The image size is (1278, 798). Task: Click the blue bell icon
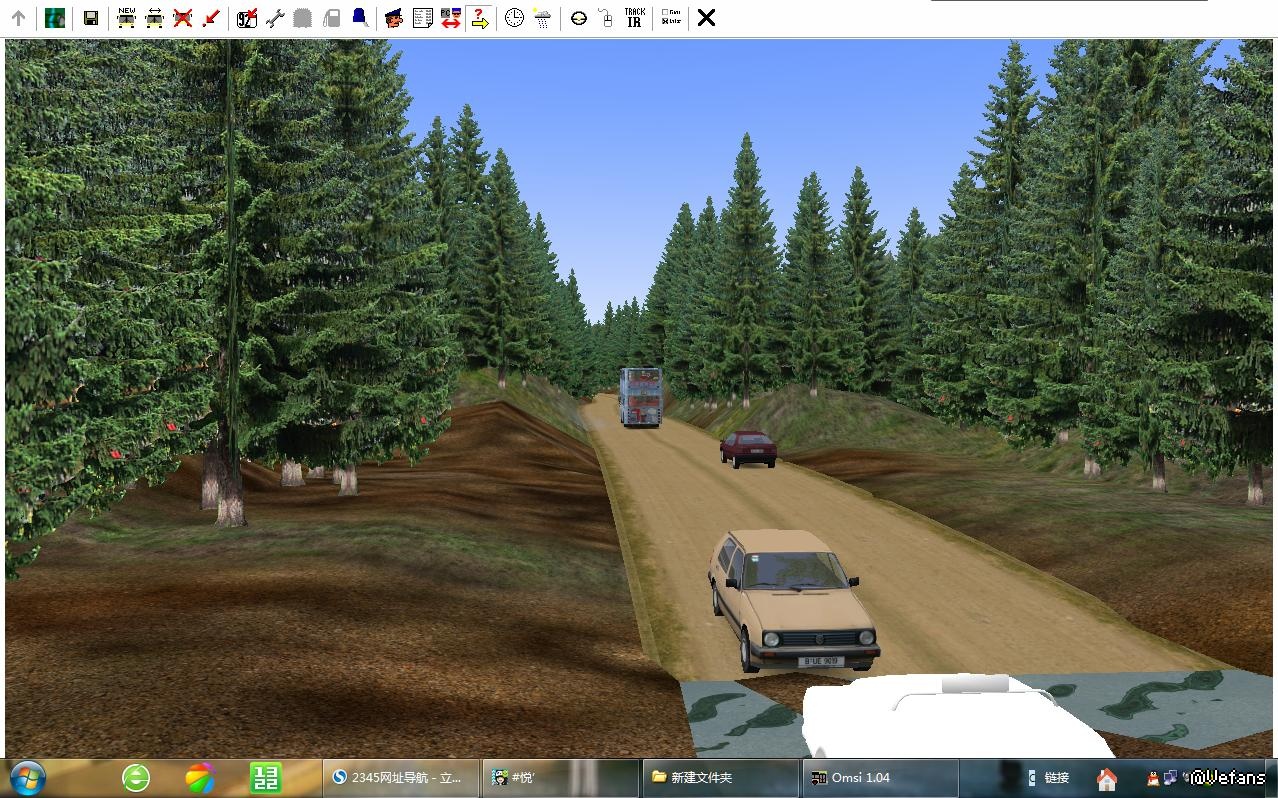tap(359, 18)
